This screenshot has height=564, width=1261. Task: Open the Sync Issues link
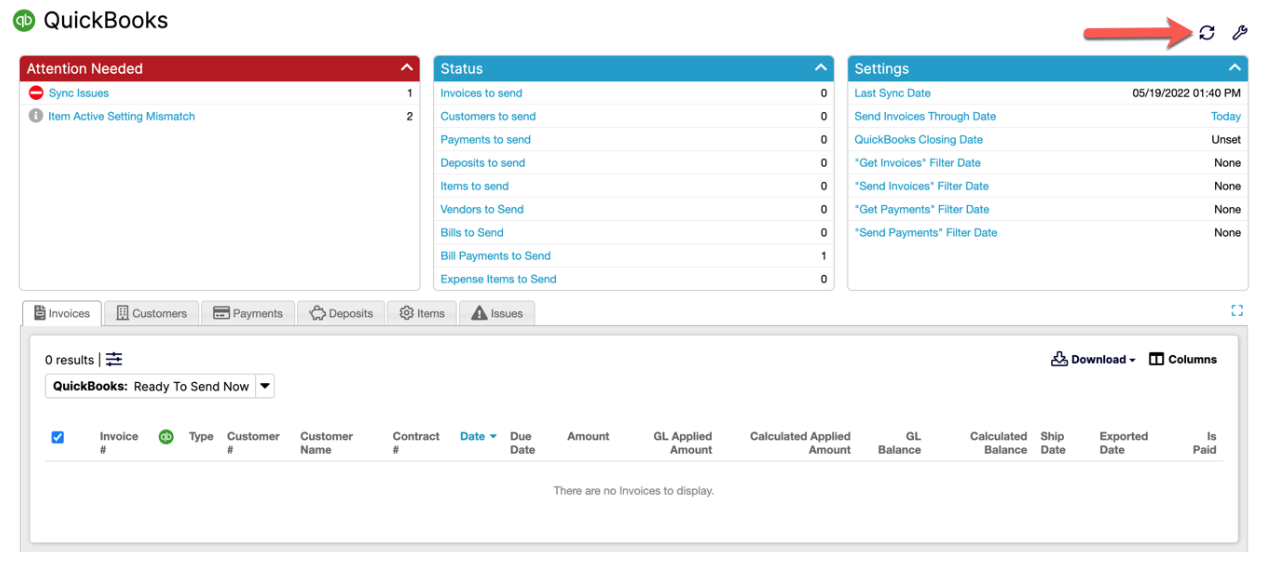(79, 93)
